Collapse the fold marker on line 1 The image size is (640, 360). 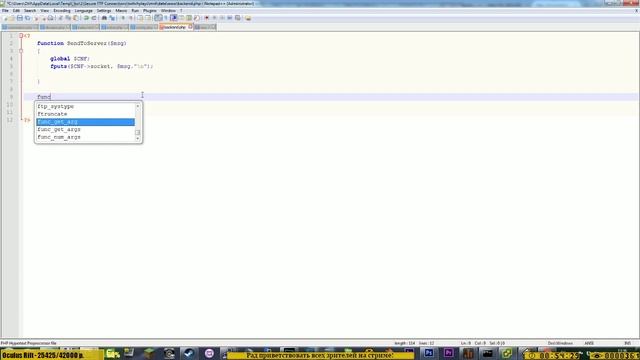[x=21, y=36]
